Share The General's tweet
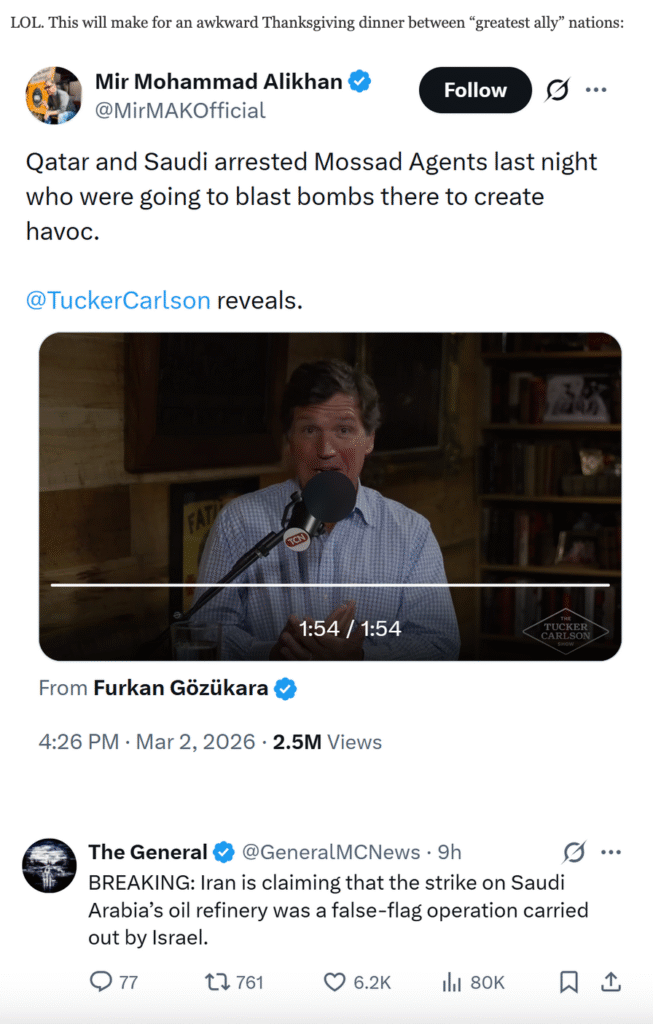The height and width of the screenshot is (1024, 653). [x=609, y=982]
